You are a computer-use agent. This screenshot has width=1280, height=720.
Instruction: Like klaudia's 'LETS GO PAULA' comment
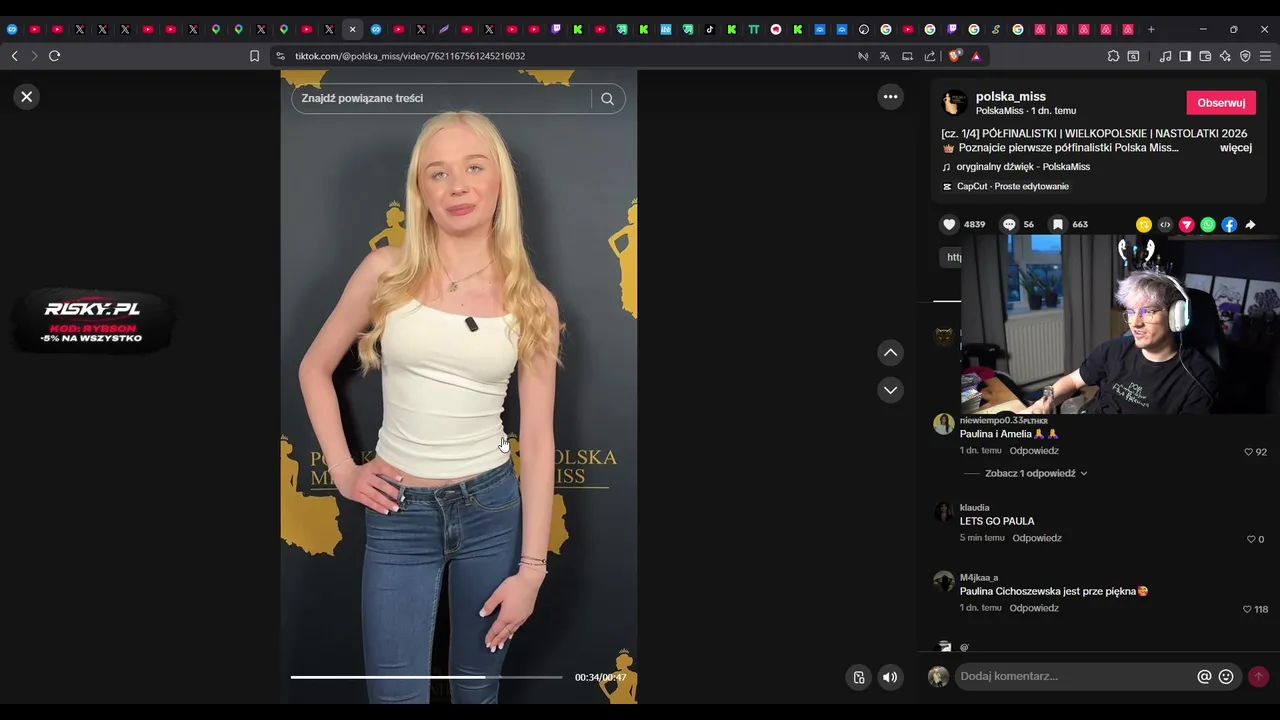(1251, 539)
